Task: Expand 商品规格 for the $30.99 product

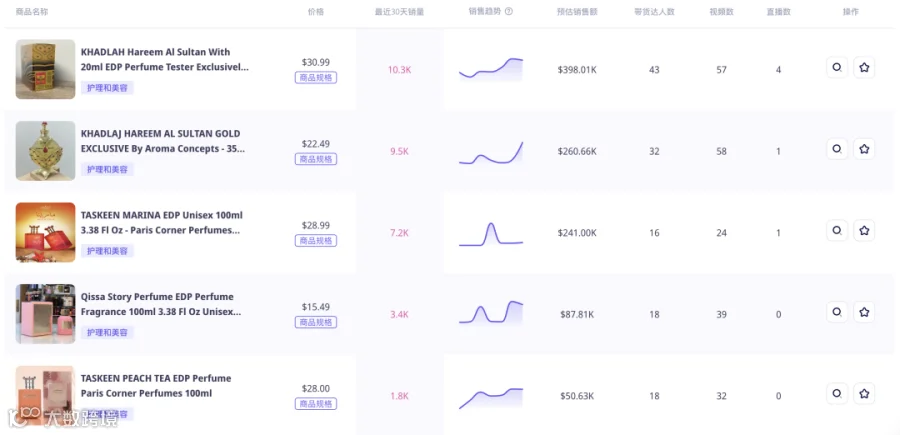Action: pyautogui.click(x=315, y=77)
